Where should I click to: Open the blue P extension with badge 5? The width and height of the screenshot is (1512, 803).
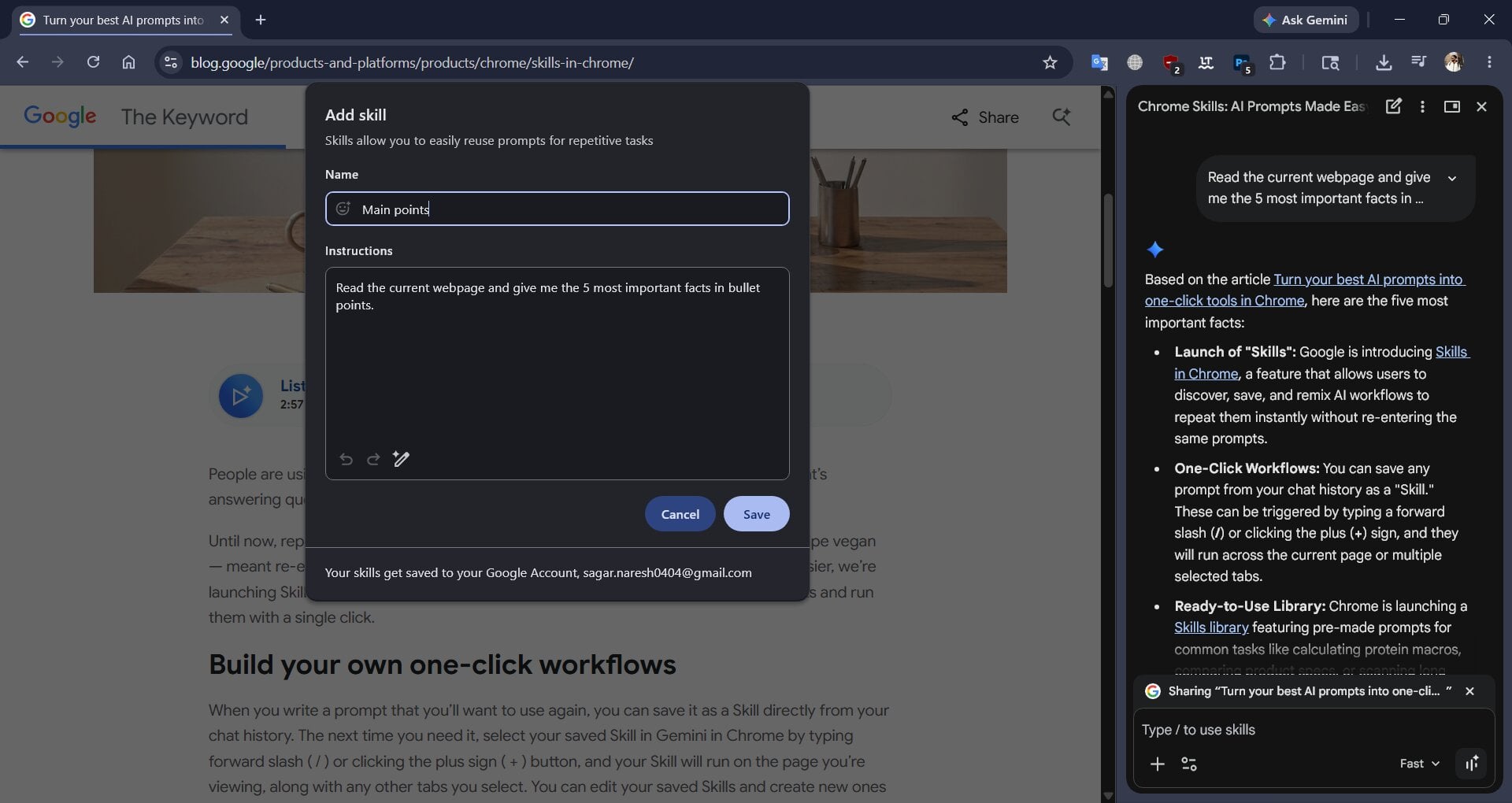click(1242, 62)
